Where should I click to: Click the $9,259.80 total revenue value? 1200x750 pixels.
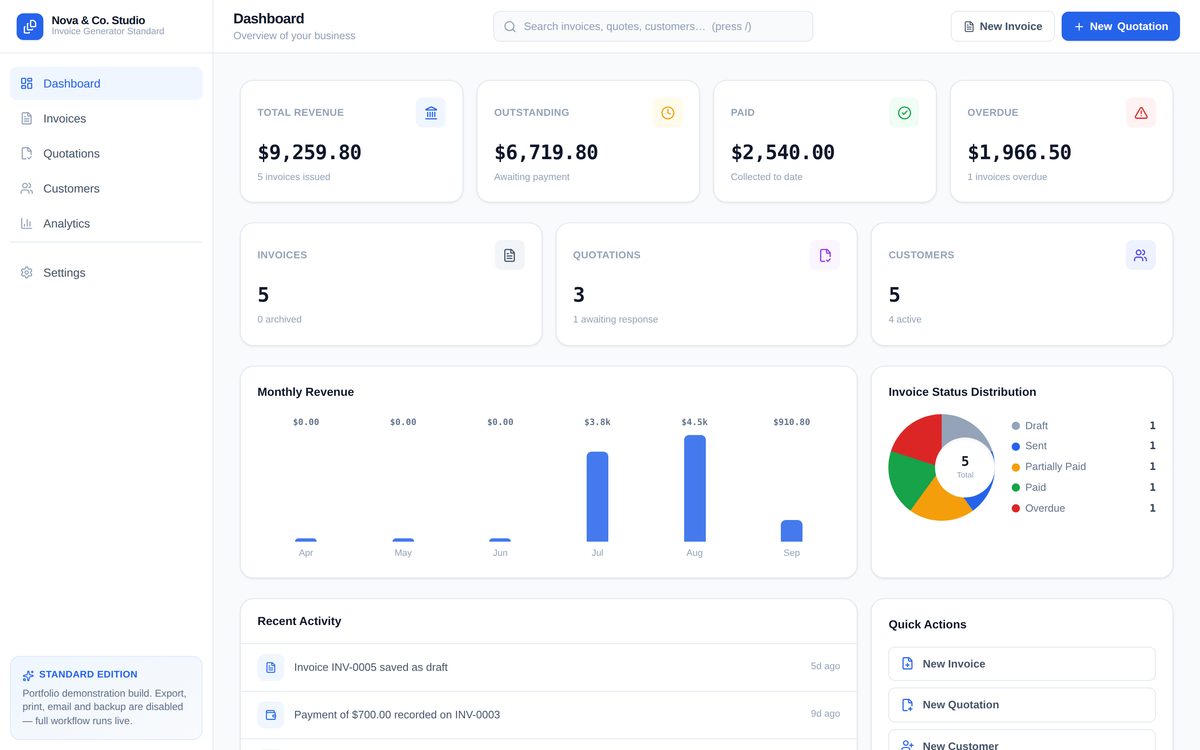(x=310, y=153)
